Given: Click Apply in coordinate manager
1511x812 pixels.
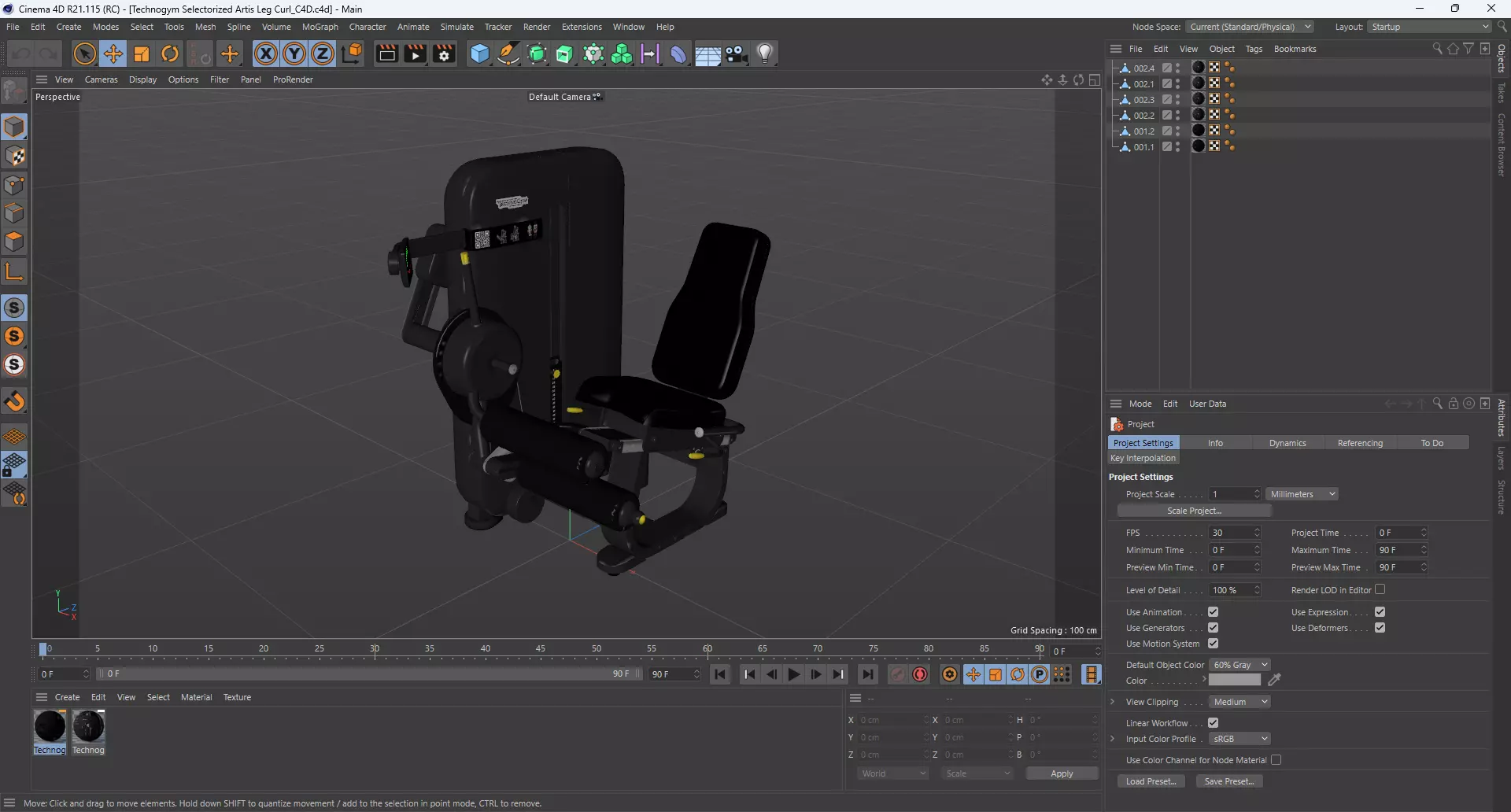Looking at the screenshot, I should tap(1062, 773).
